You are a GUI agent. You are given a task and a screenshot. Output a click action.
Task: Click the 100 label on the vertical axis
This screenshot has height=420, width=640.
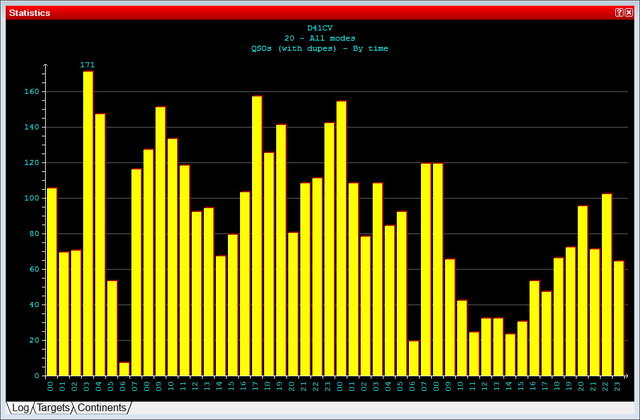[x=30, y=198]
